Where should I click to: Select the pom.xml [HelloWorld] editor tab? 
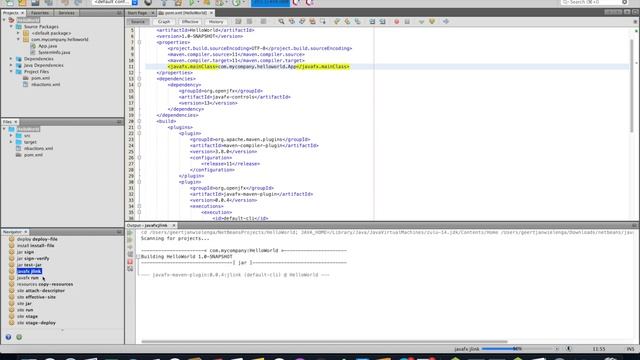click(186, 13)
